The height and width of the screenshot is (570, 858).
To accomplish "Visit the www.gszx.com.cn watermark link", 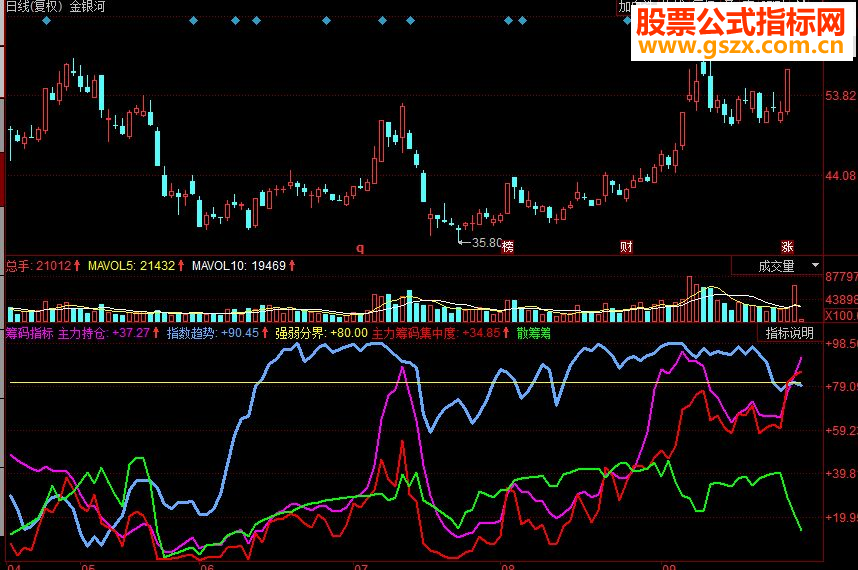I will (x=741, y=46).
